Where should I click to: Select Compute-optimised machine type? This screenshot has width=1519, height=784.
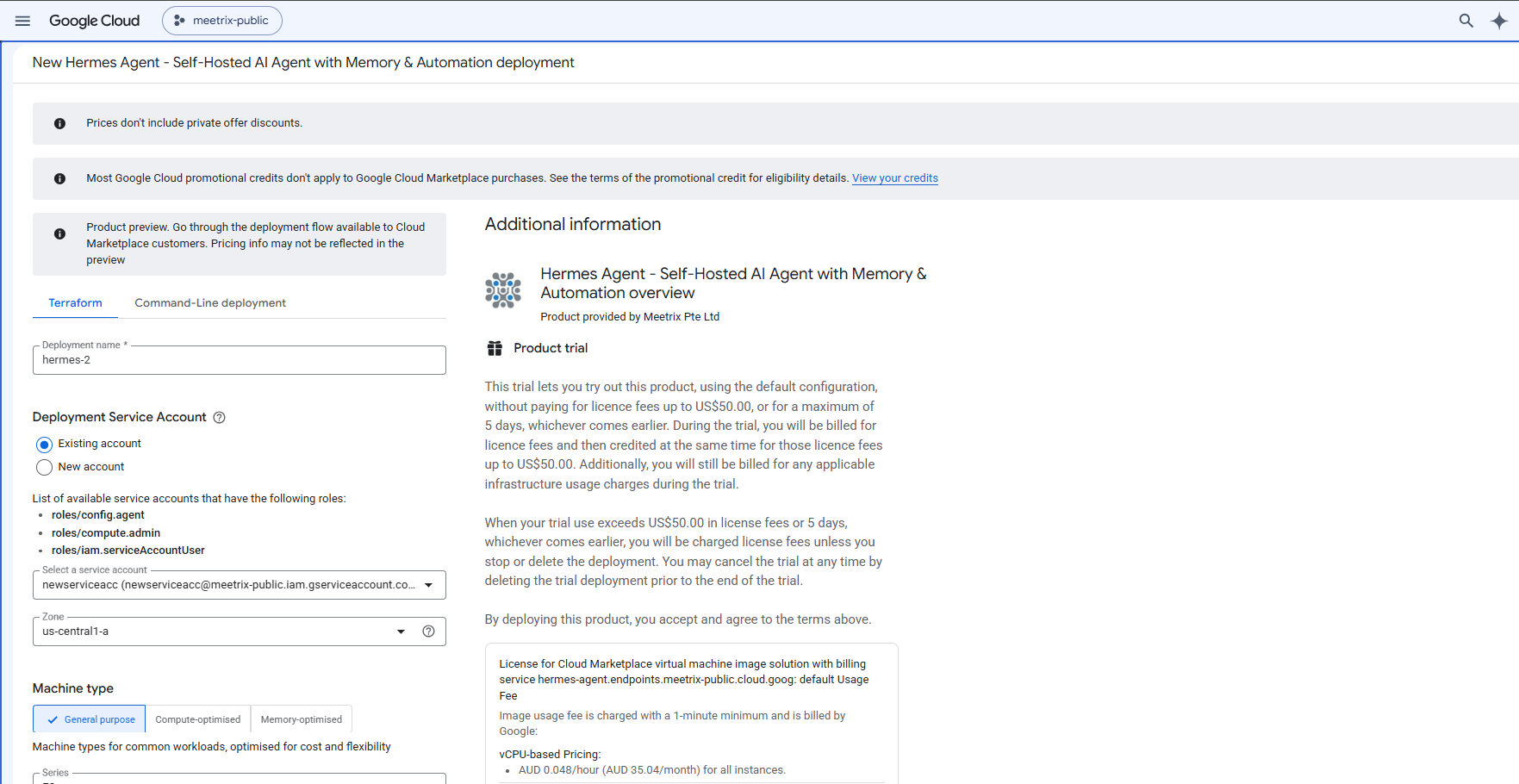point(198,719)
